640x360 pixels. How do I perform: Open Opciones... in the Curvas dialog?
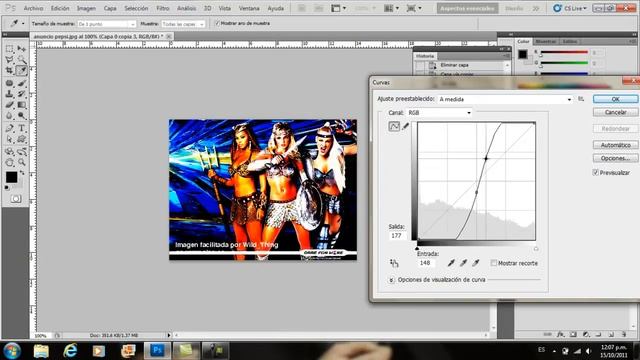coord(616,158)
